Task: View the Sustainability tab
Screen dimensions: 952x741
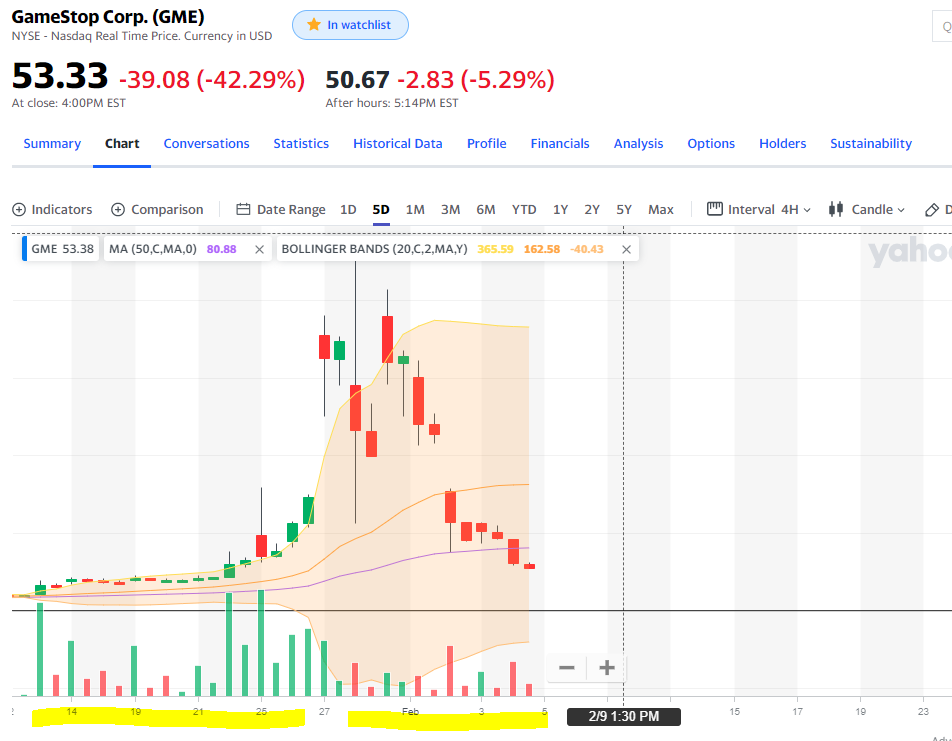Action: click(x=871, y=143)
